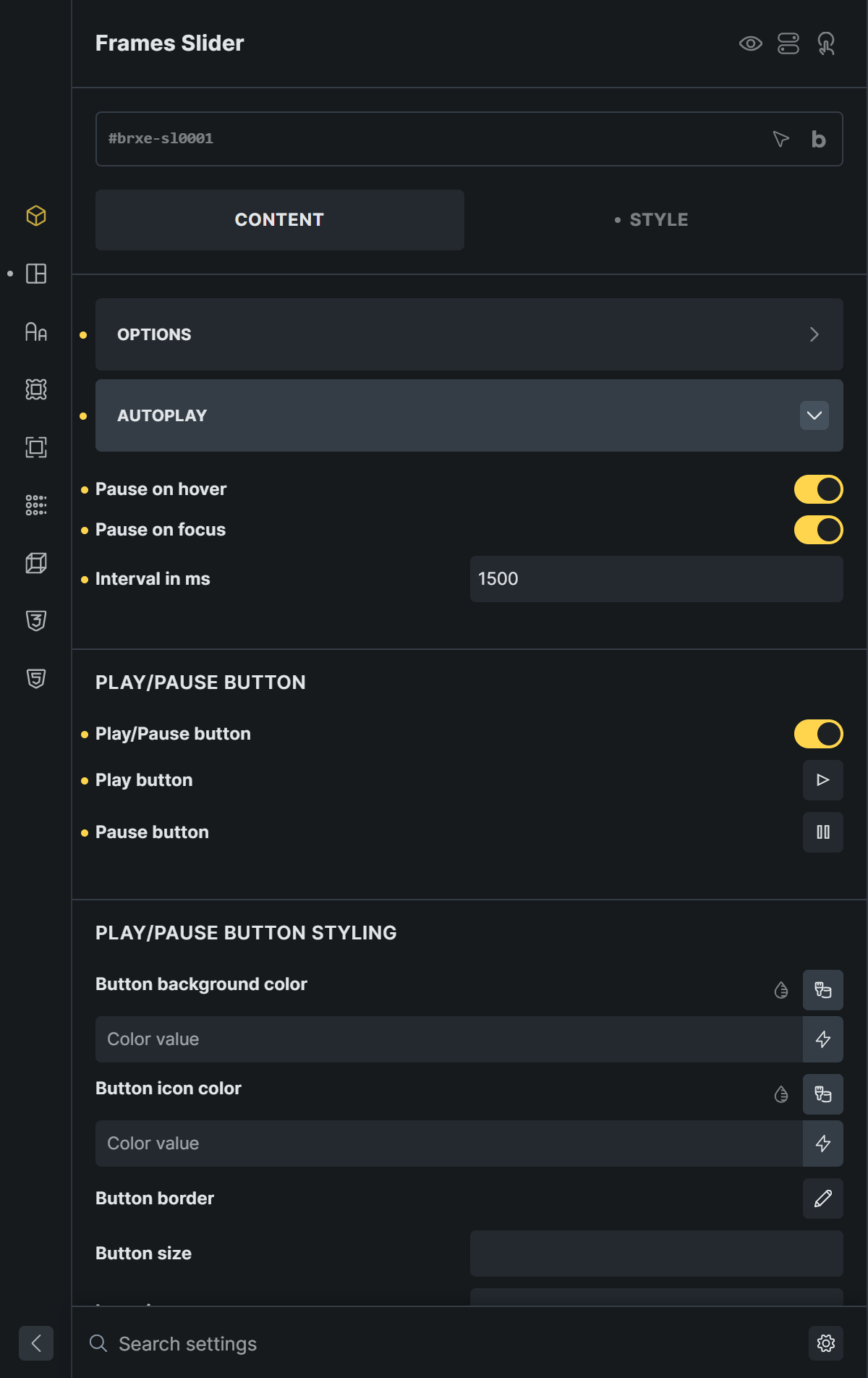Click the Button size input field
Screen dimensions: 868x1378
[657, 1254]
